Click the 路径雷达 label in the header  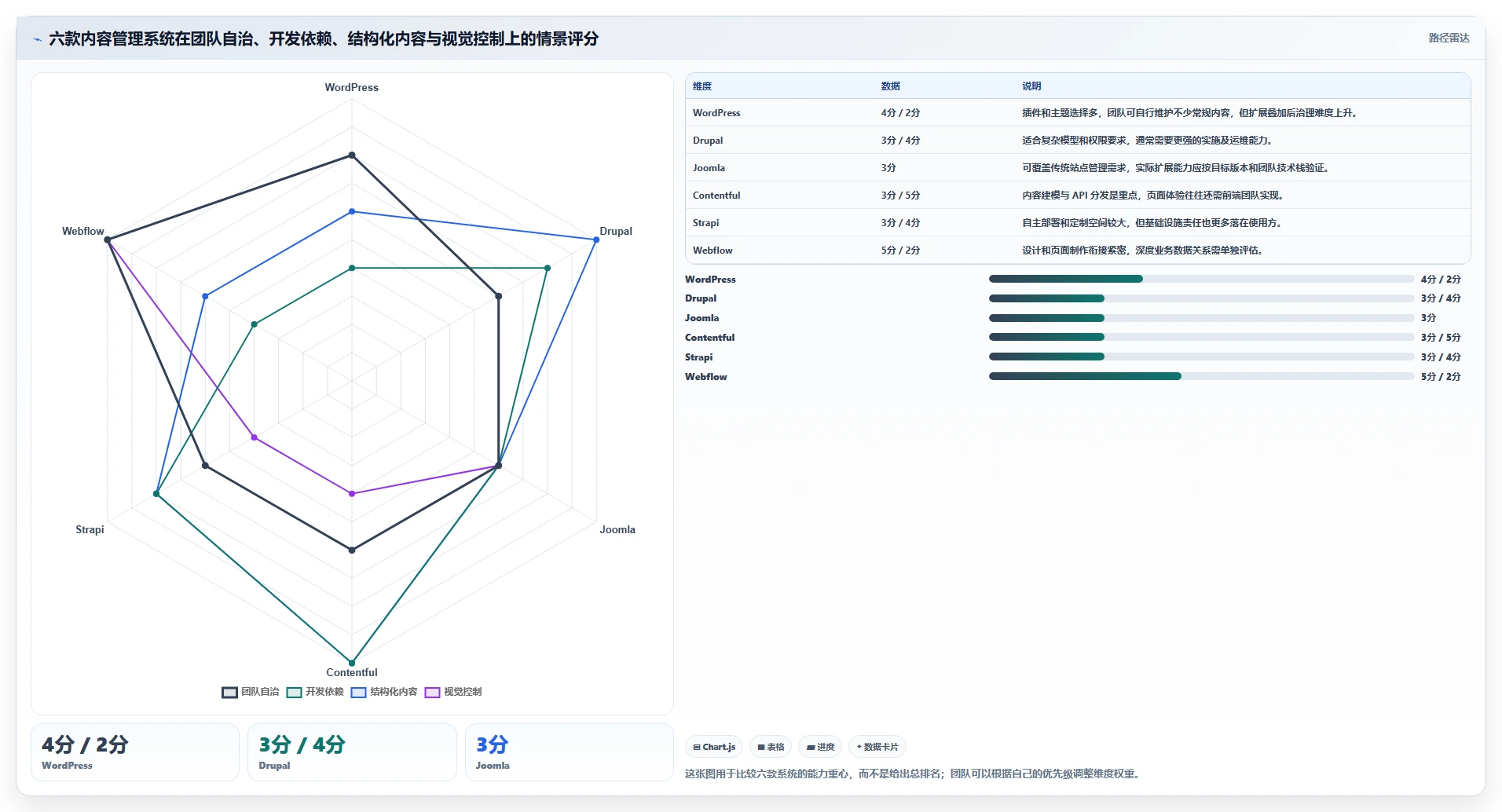[x=1449, y=38]
